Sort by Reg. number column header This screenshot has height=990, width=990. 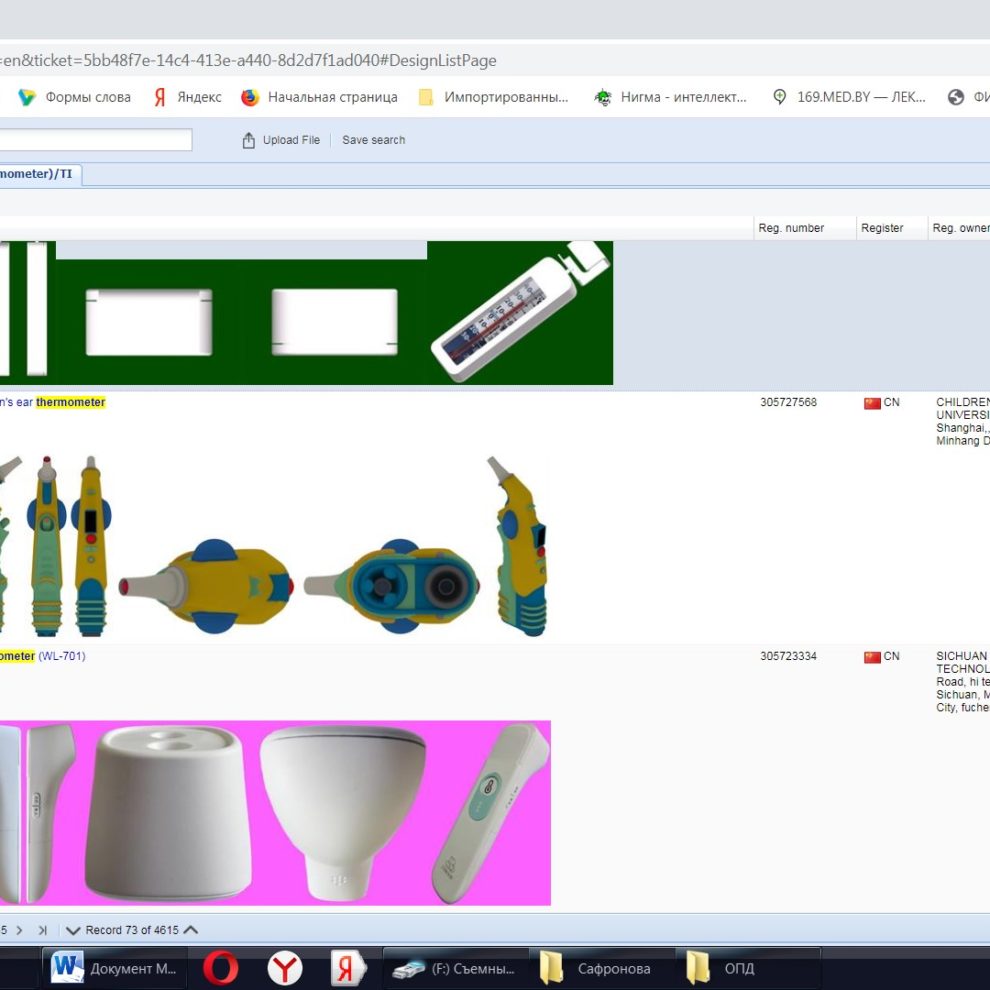[791, 228]
